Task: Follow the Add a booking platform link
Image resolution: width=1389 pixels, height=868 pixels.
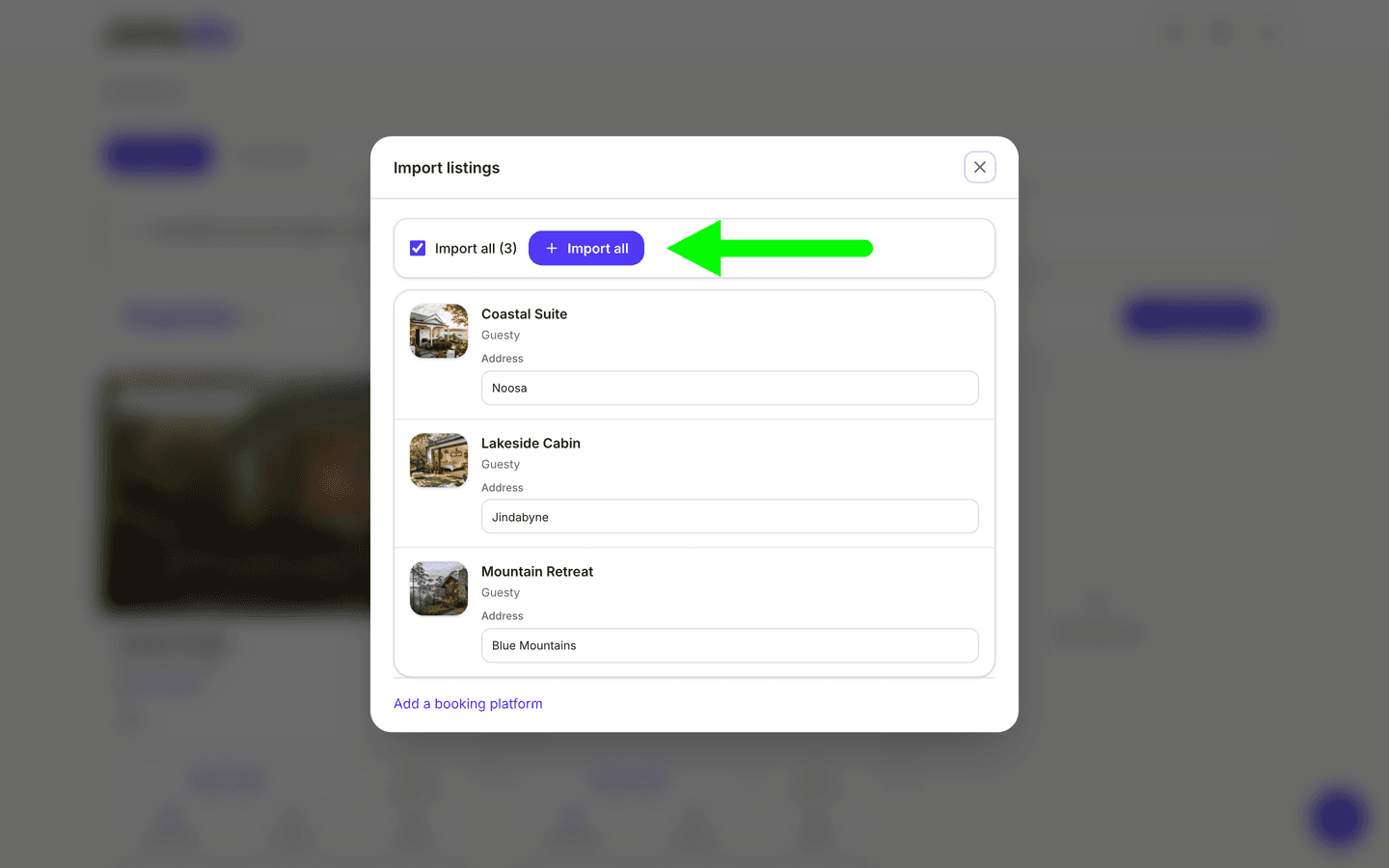Action: pos(468,704)
